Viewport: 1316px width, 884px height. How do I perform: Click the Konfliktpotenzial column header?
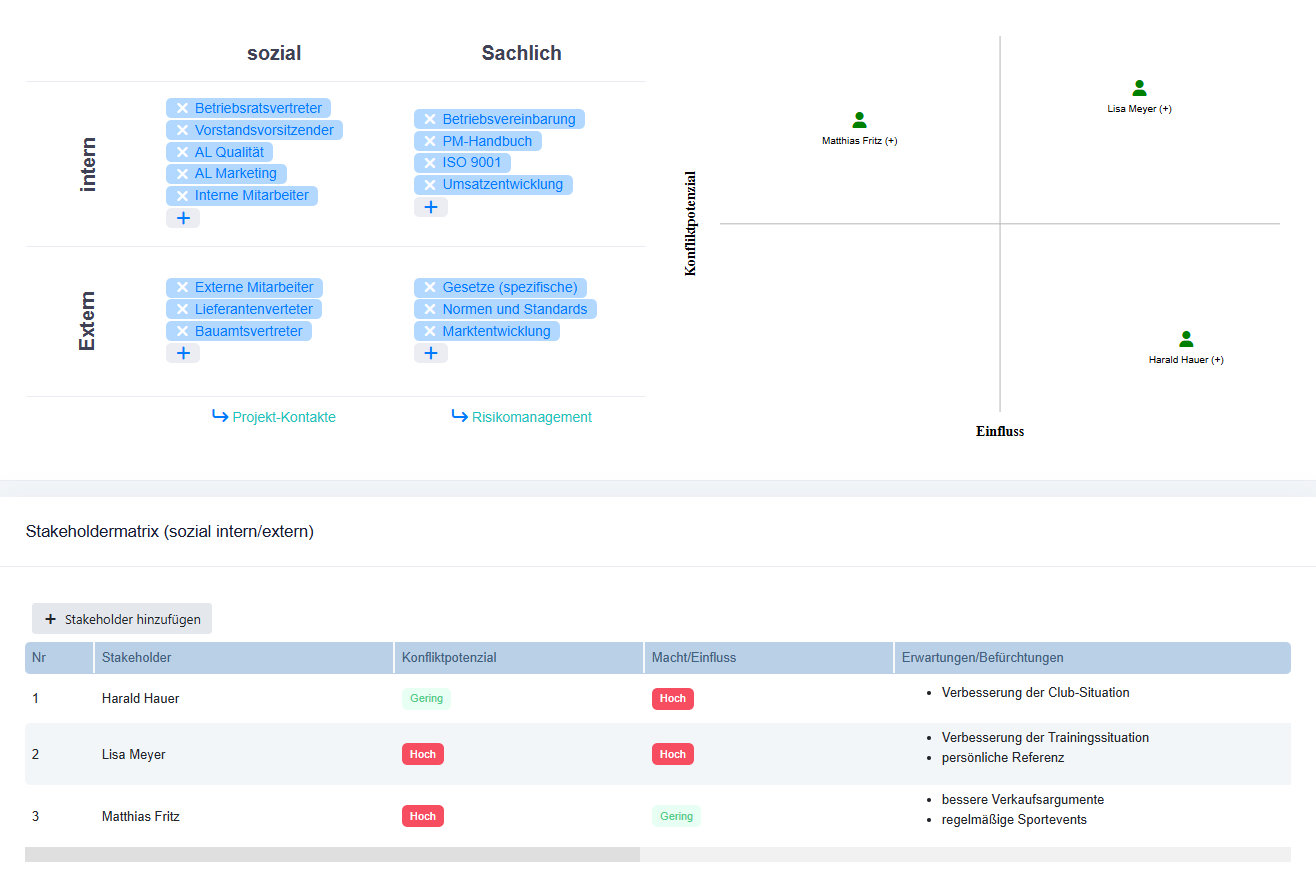pos(519,658)
